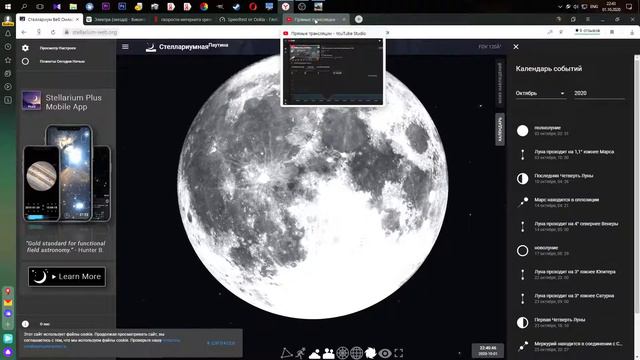Toggle deep sky objects spiral button
Viewport: 640px width, 360px height.
click(x=371, y=353)
